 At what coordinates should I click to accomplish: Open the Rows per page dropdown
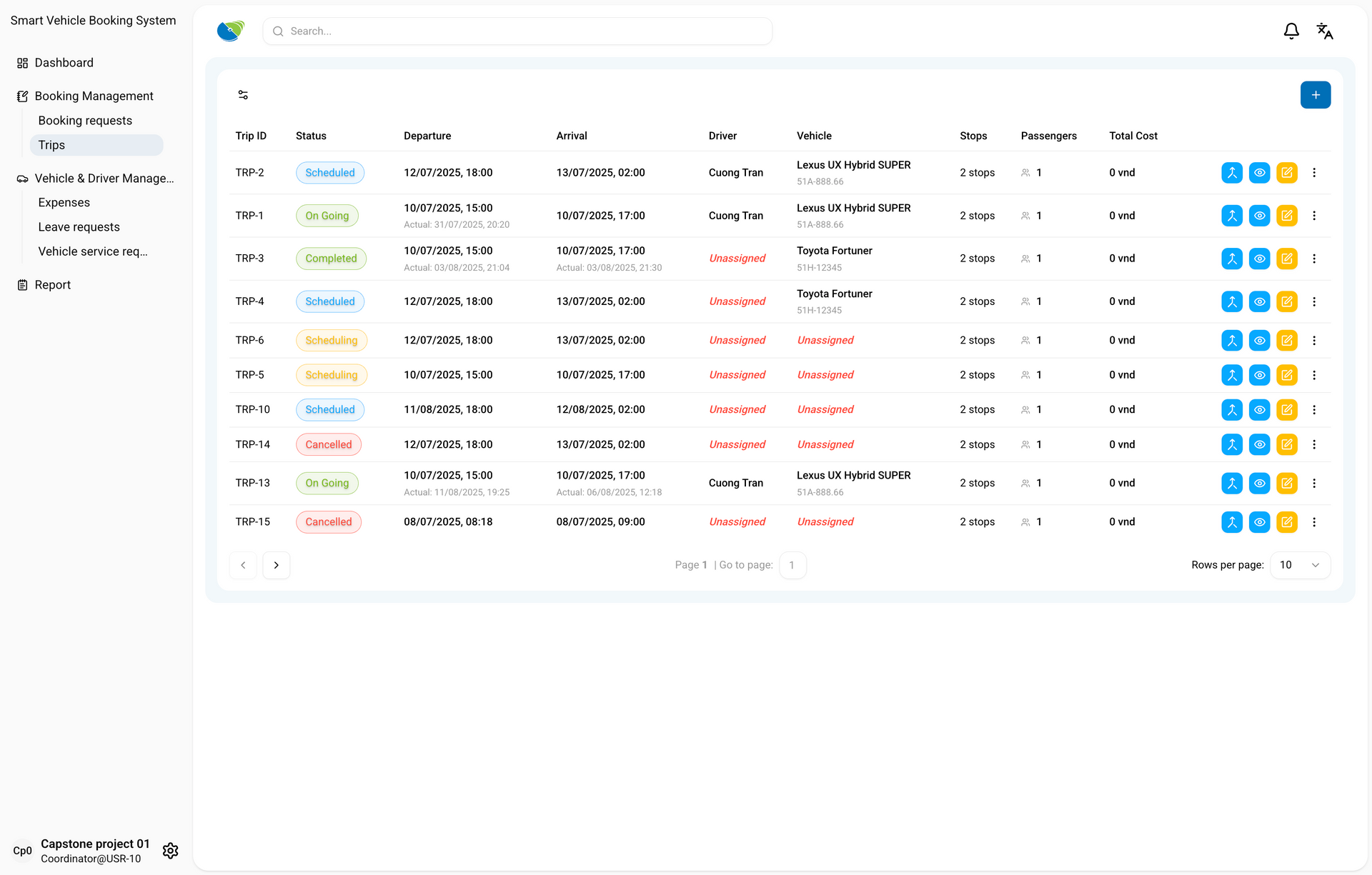1299,565
